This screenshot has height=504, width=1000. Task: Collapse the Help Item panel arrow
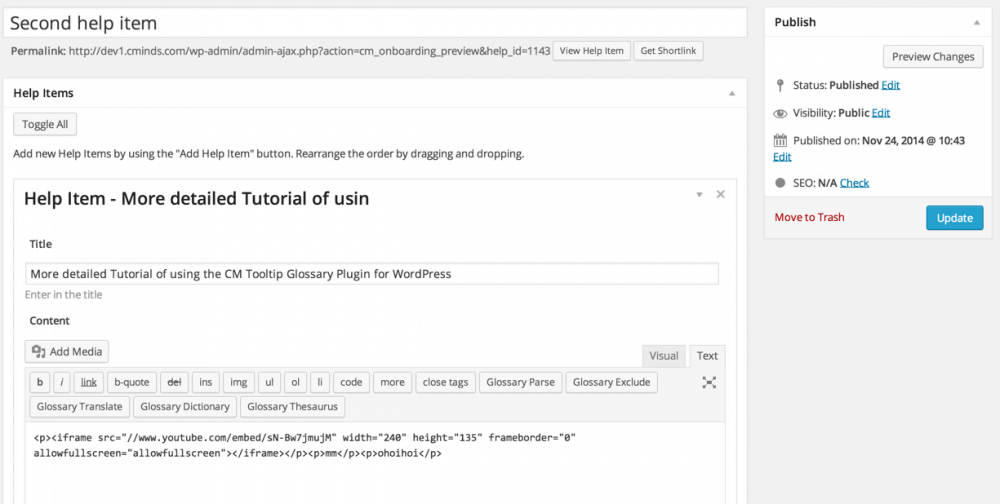click(x=699, y=195)
